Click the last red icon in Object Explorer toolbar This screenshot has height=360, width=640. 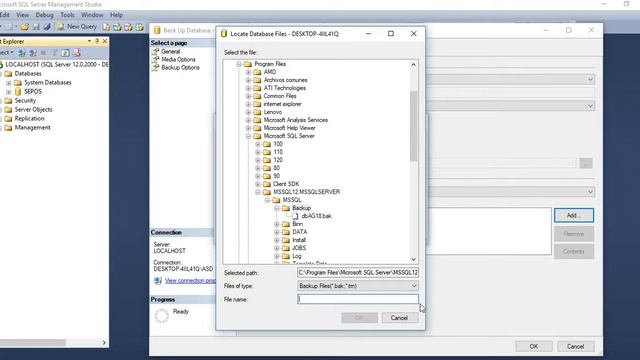point(76,53)
